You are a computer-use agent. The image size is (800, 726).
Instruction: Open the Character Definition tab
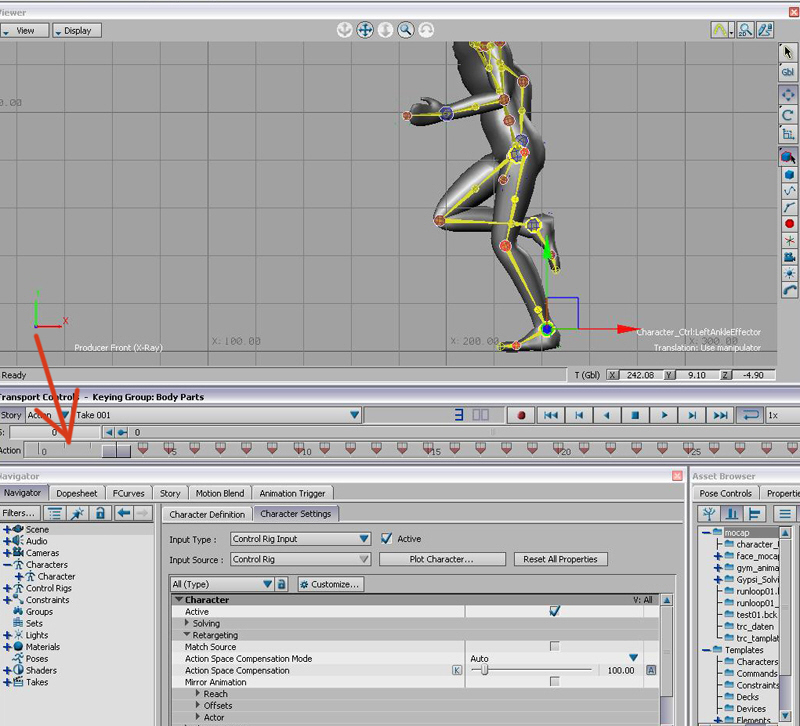pos(207,514)
